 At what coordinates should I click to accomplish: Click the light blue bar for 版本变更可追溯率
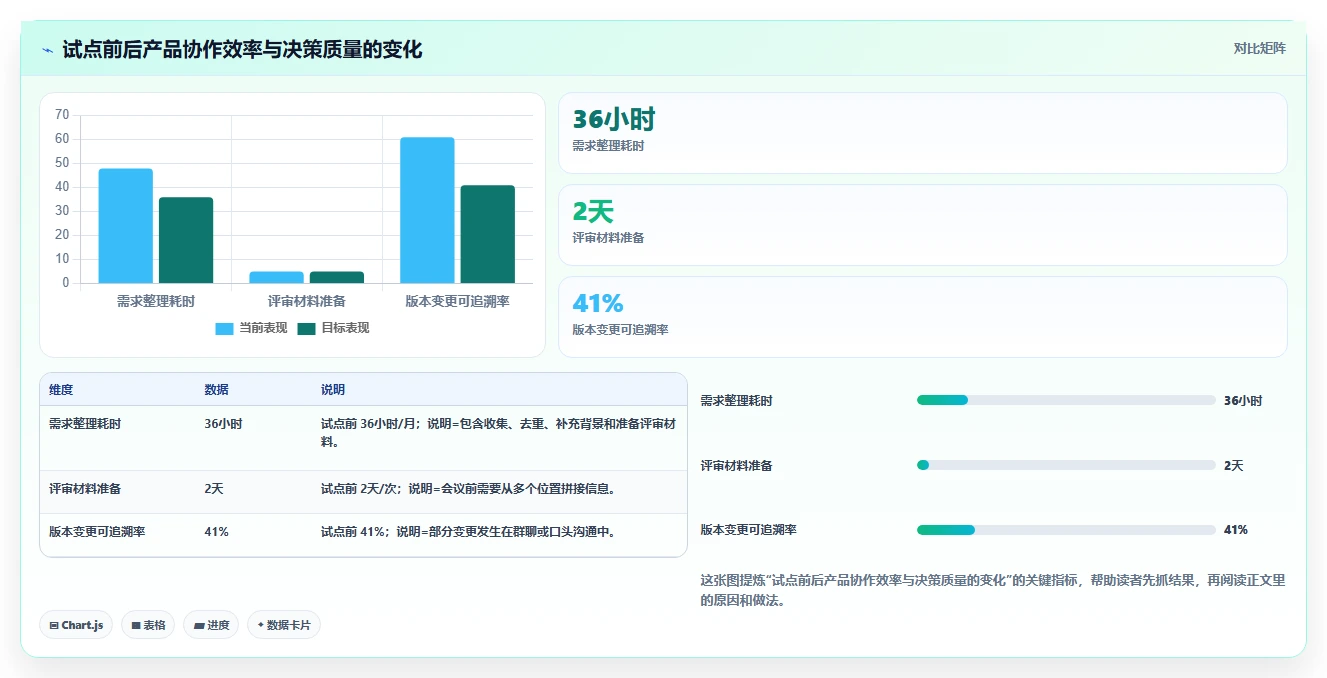427,210
